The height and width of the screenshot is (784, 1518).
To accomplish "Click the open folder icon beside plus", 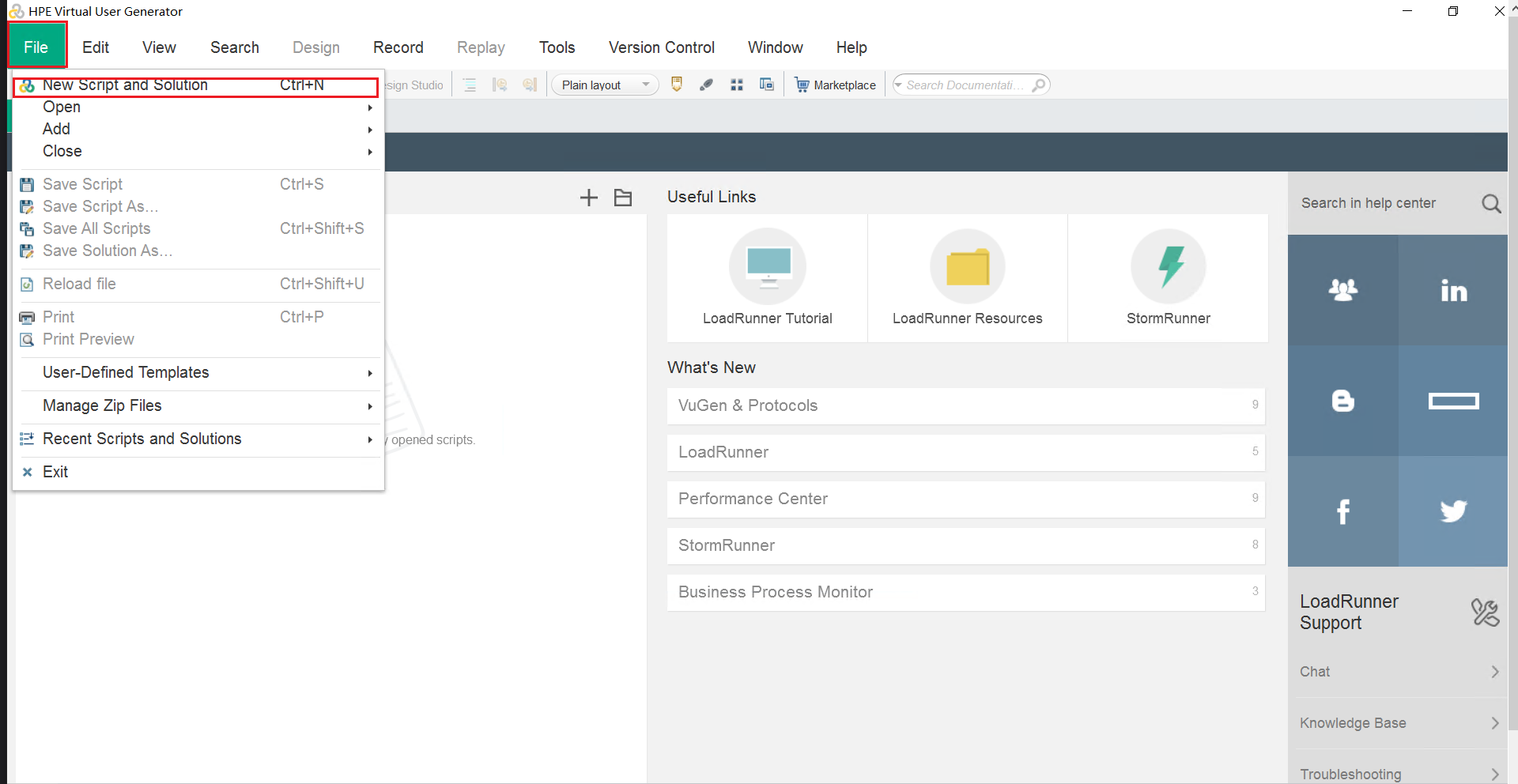I will [623, 198].
